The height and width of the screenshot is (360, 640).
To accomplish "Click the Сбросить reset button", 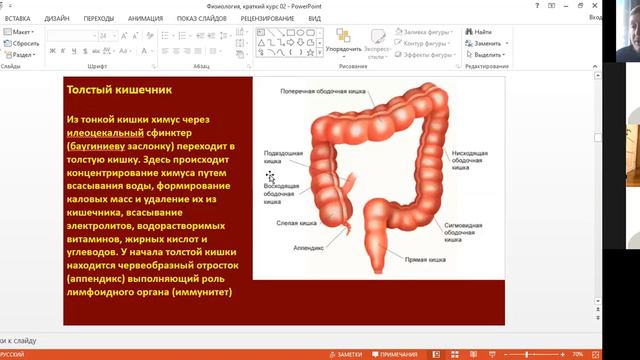I will click(x=21, y=43).
